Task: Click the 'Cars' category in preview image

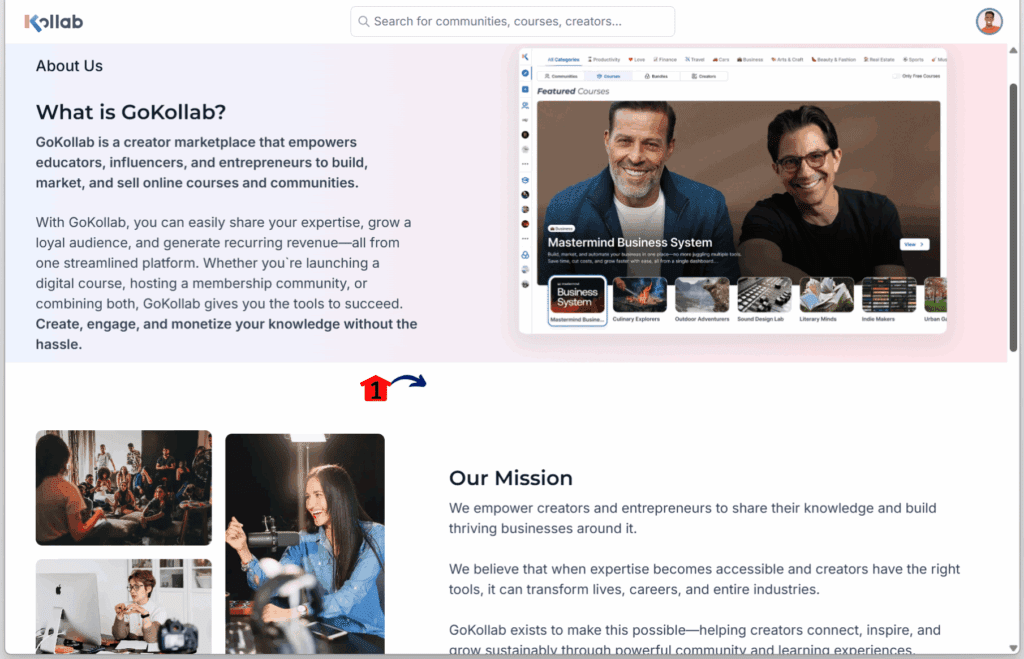Action: pos(720,59)
